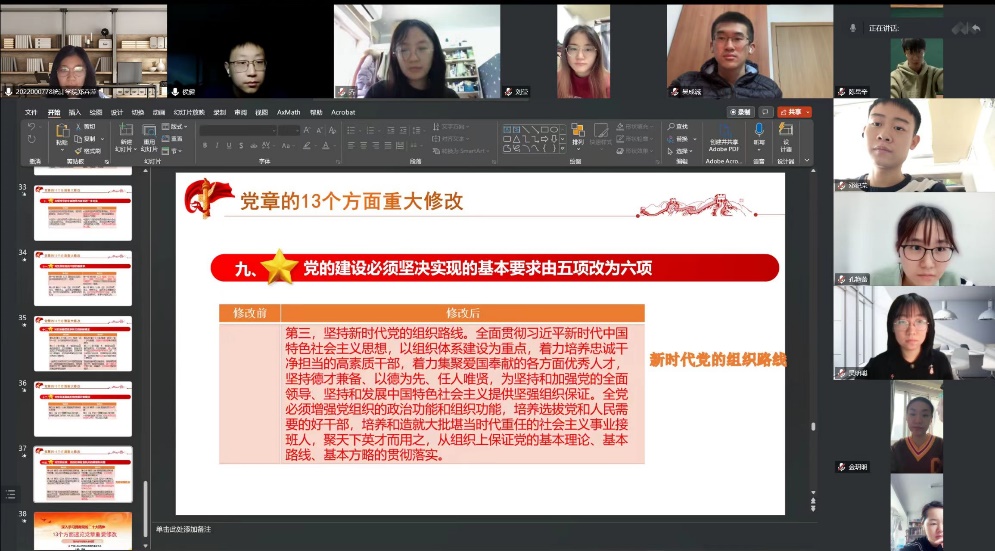Open the Insert (插入) ribbon tab
This screenshot has height=551, width=995.
75,112
